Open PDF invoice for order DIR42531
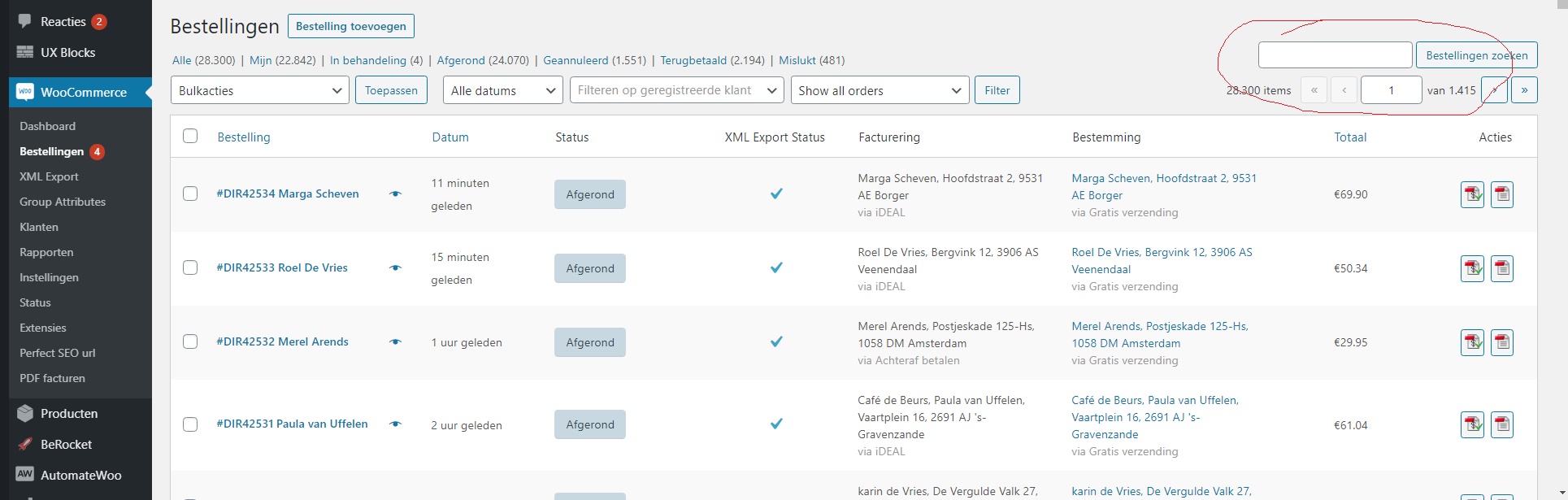Viewport: 1568px width, 500px height. [1472, 424]
